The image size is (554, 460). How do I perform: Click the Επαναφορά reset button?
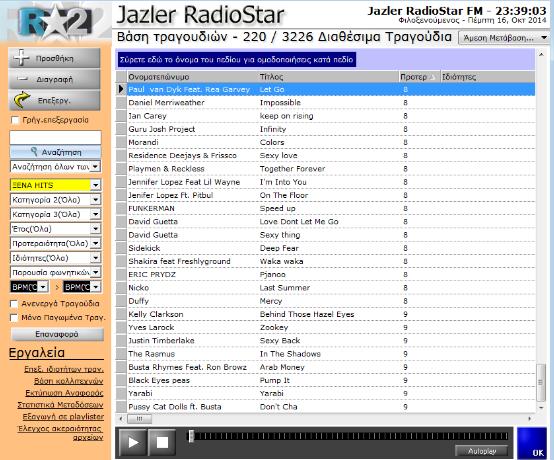pos(57,334)
